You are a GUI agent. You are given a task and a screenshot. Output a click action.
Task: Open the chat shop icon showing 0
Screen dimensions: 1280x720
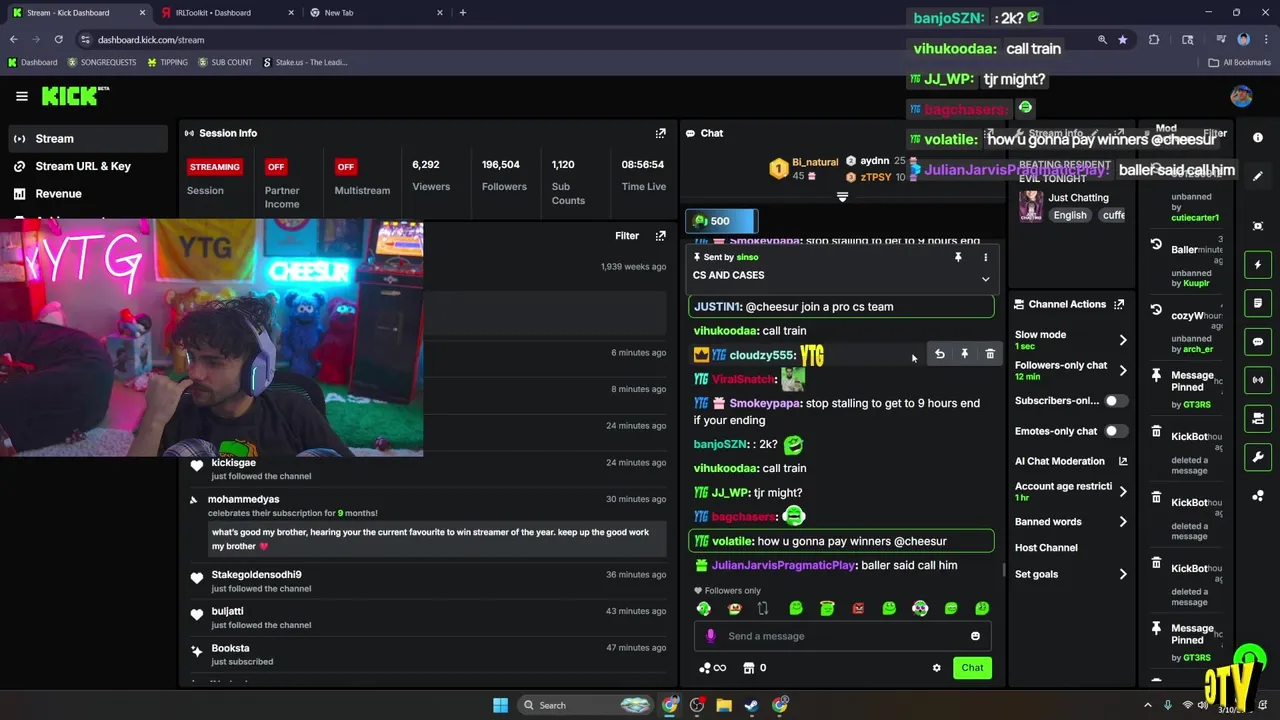754,668
